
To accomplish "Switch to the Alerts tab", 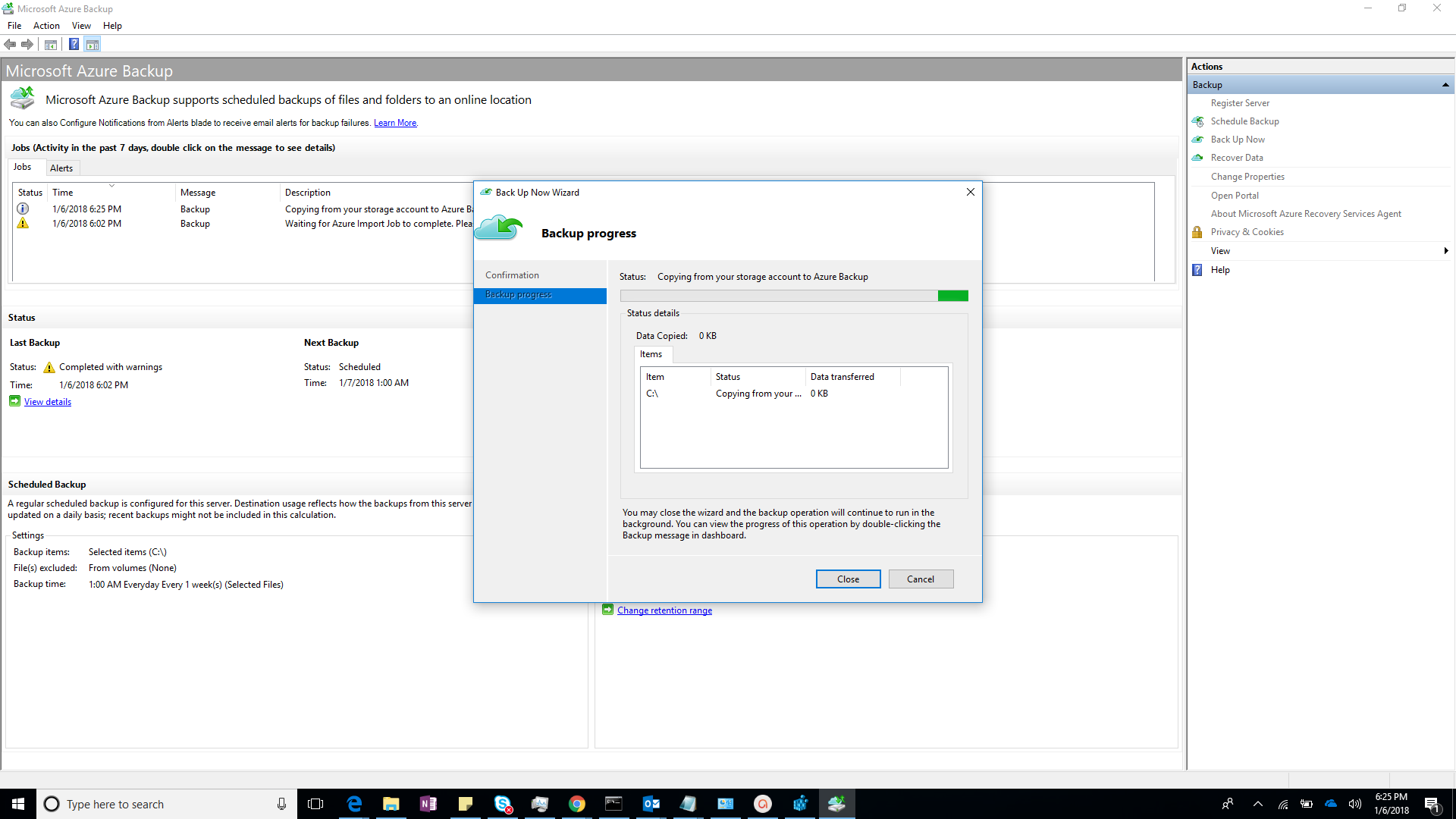I will tap(61, 168).
